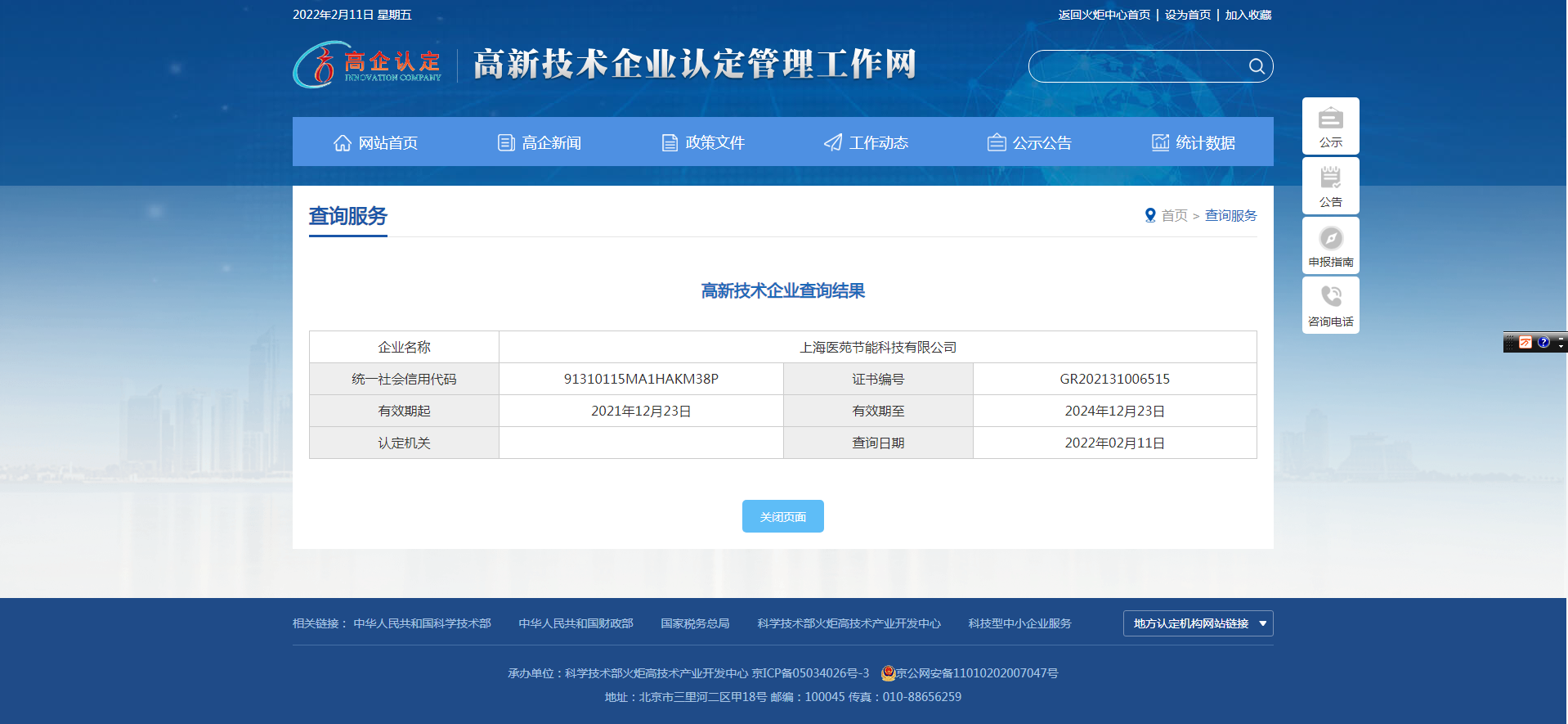Click the 加入收藏 link
The width and height of the screenshot is (1568, 724).
(1248, 15)
